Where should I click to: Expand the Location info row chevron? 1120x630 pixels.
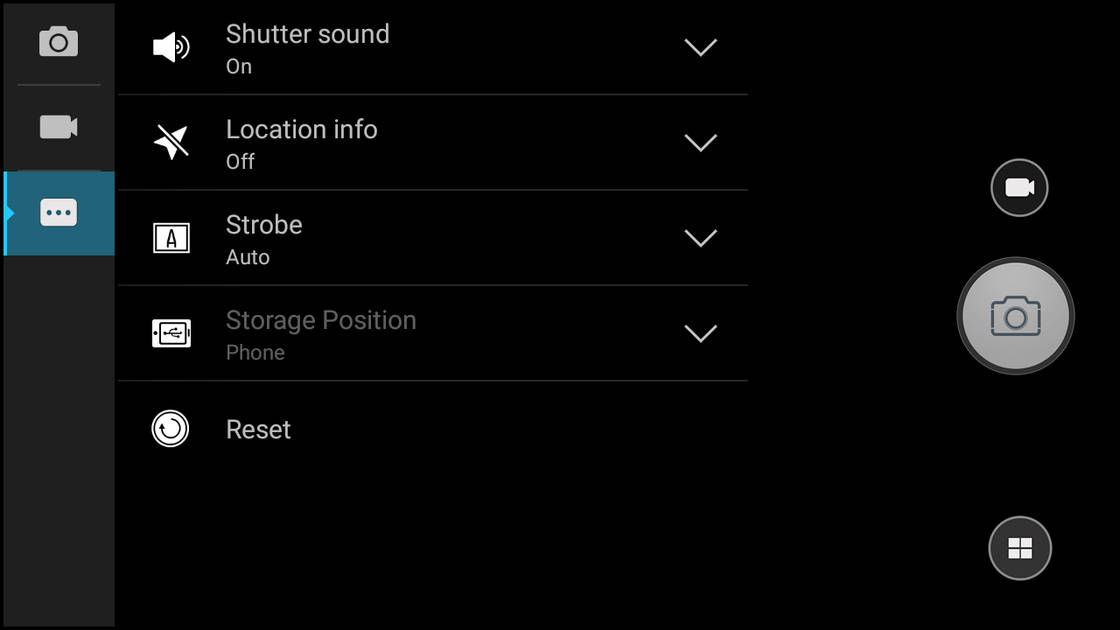pyautogui.click(x=701, y=142)
